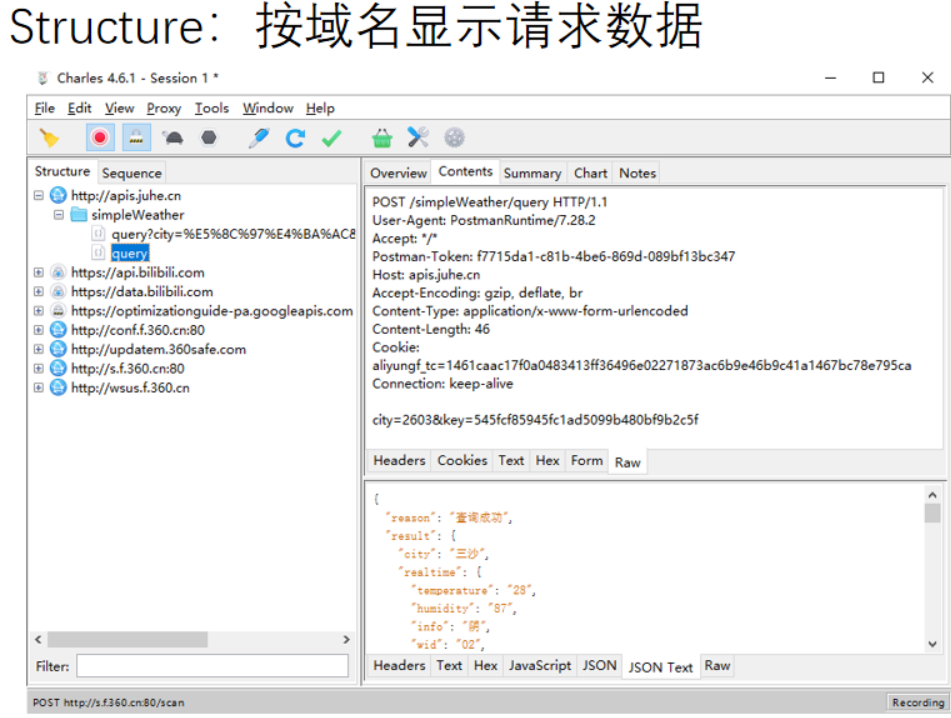Open the Help menu
Image resolution: width=951 pixels, height=718 pixels.
click(320, 108)
